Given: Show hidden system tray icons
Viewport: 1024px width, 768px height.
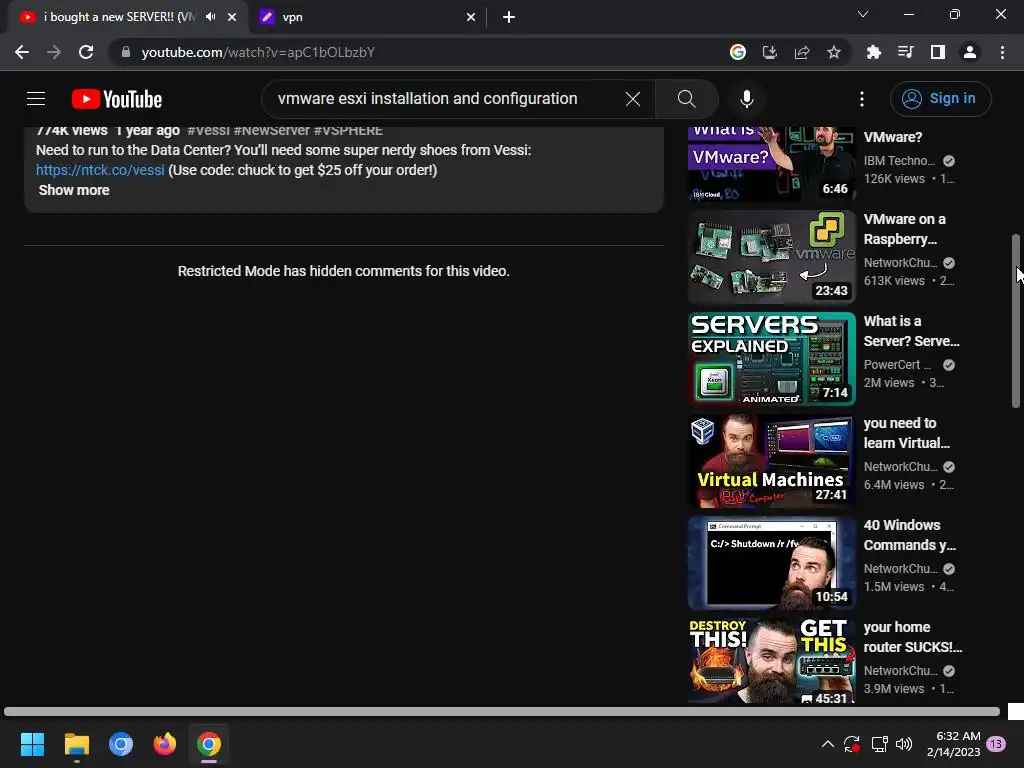Looking at the screenshot, I should click(x=827, y=744).
